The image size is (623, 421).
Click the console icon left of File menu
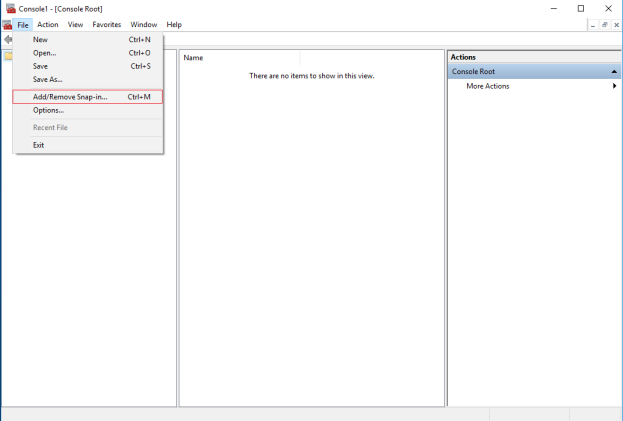(7, 24)
